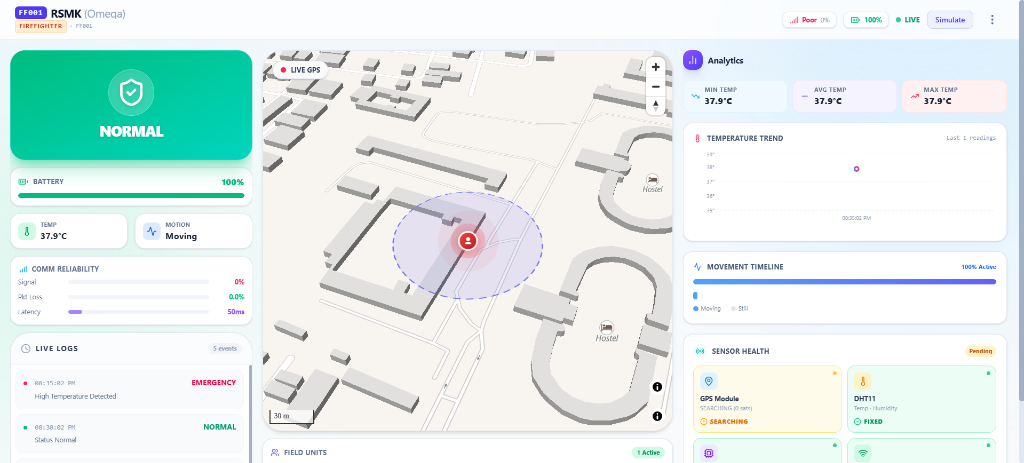Click the thermometer icon in TEMP card
Screen dimensions: 1024x463
(27, 231)
